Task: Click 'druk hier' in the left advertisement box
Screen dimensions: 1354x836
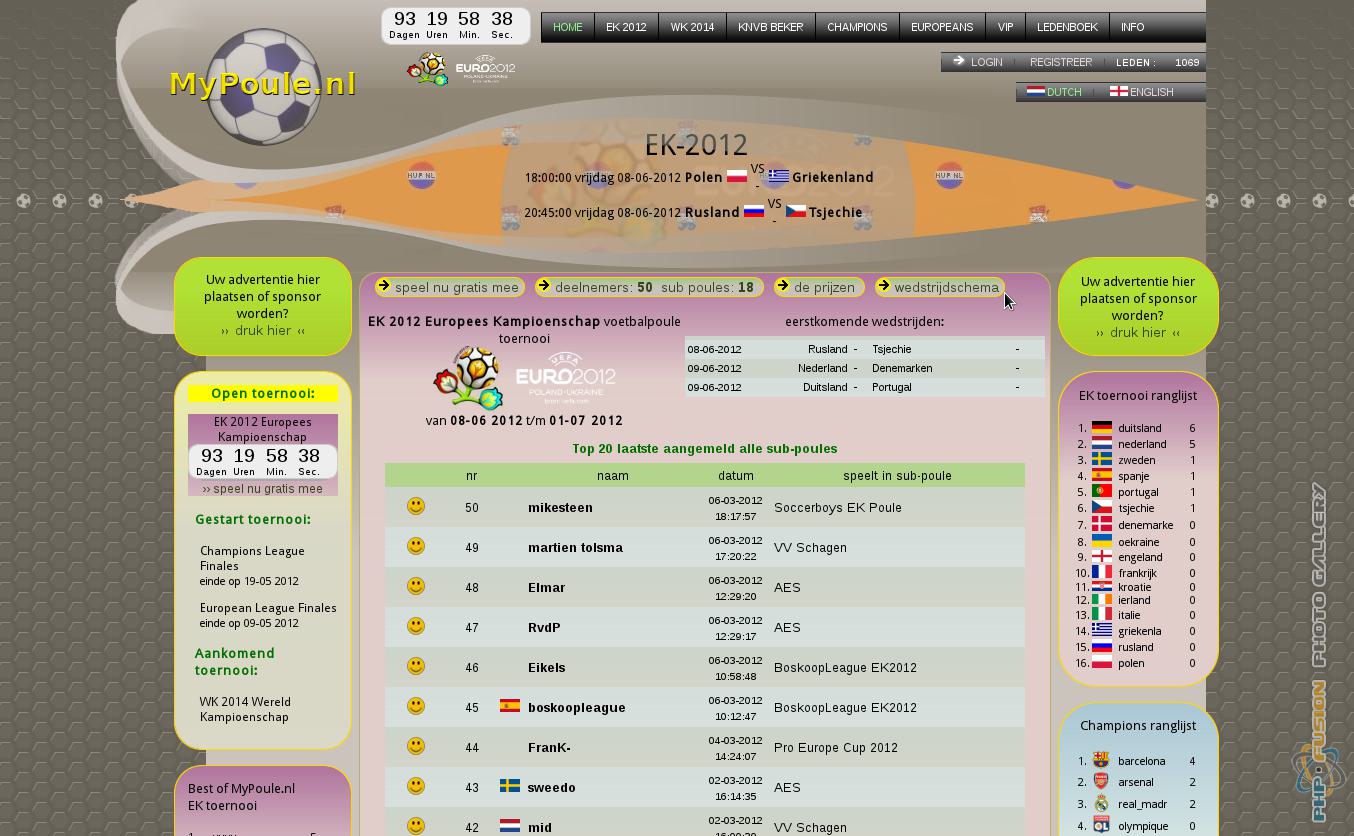Action: click(x=263, y=331)
